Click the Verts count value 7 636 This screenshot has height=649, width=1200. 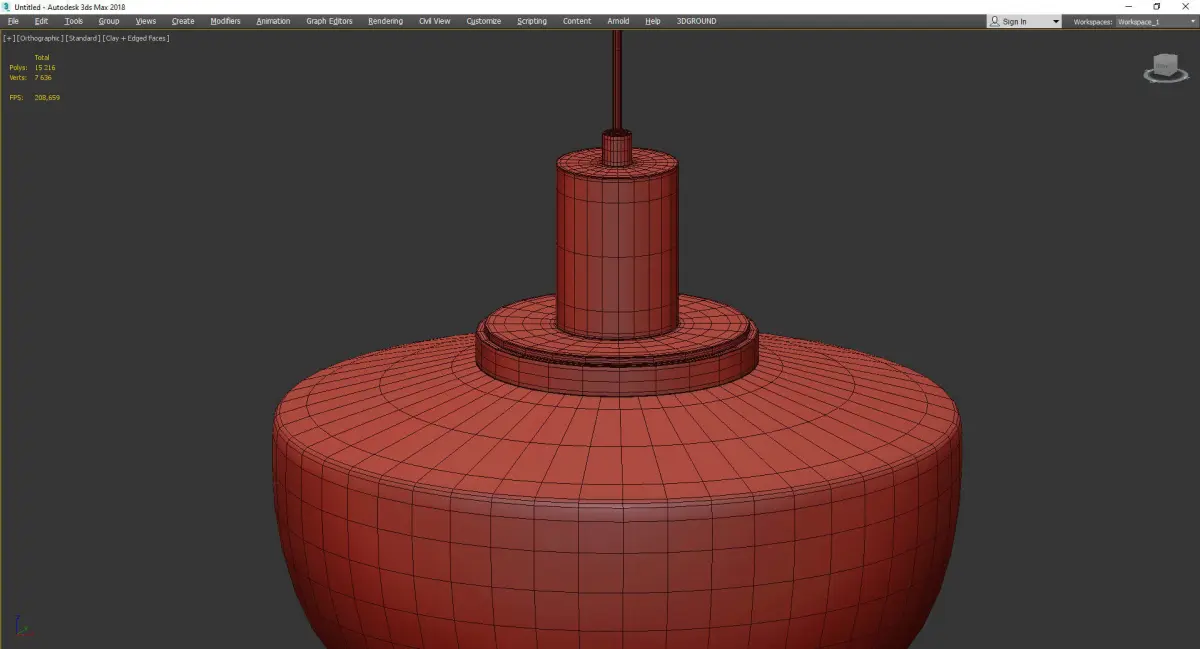tap(43, 77)
